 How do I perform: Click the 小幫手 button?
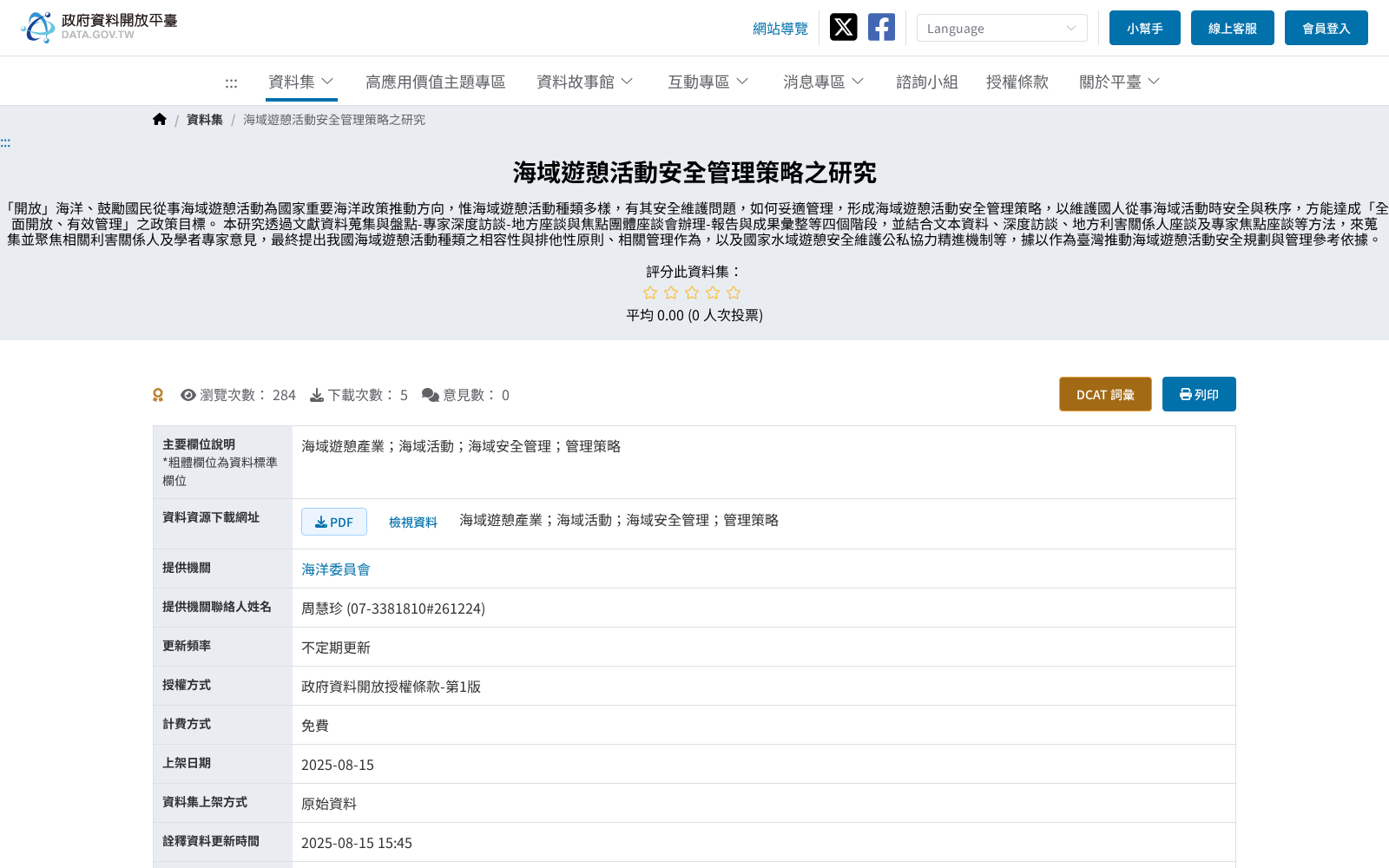tap(1145, 28)
